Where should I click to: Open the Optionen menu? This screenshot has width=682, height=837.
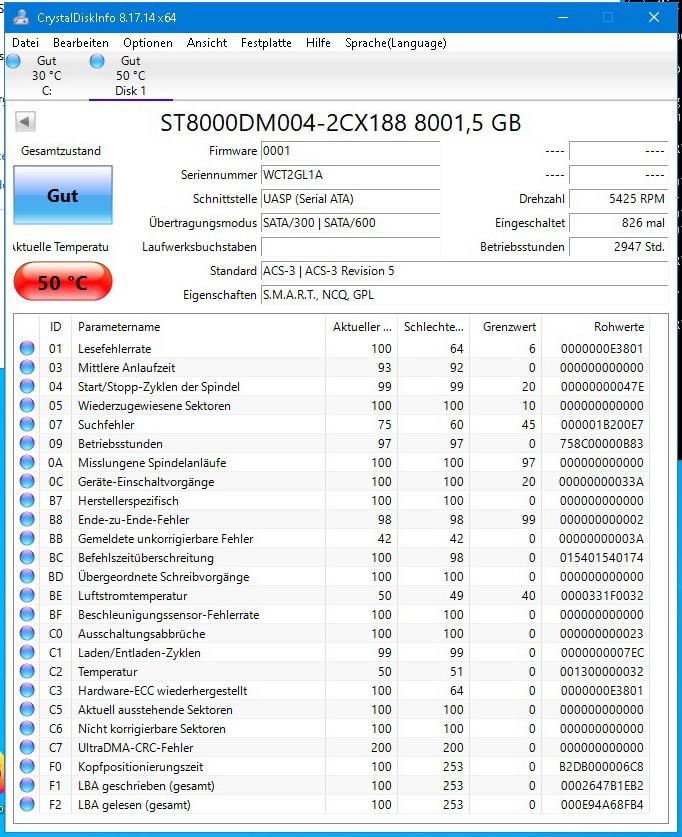(148, 43)
